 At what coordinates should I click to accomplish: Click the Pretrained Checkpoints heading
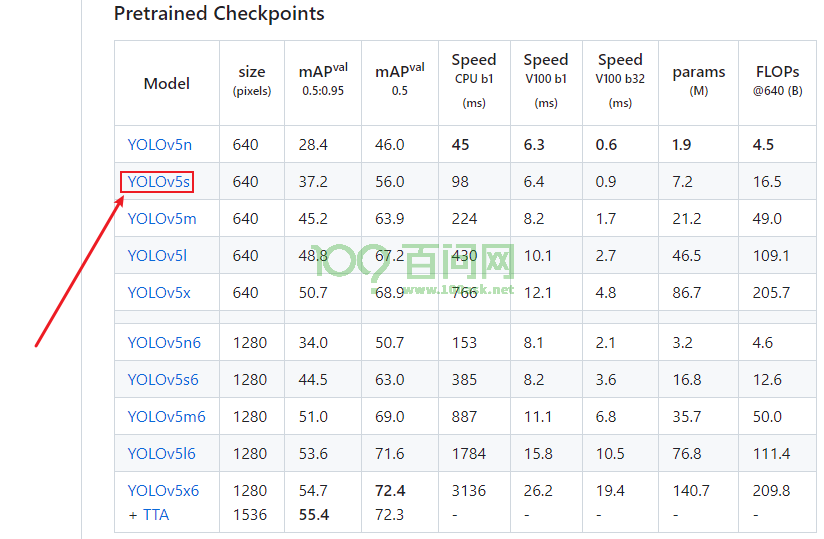[x=219, y=14]
